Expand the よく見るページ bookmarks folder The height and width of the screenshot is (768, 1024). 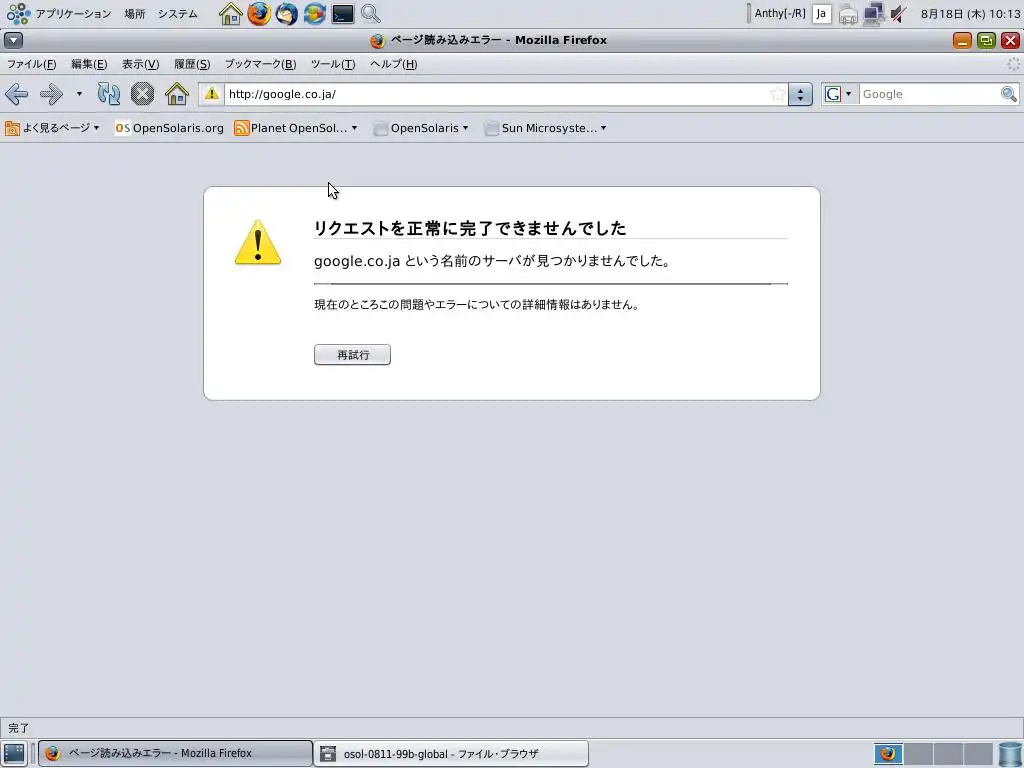52,128
